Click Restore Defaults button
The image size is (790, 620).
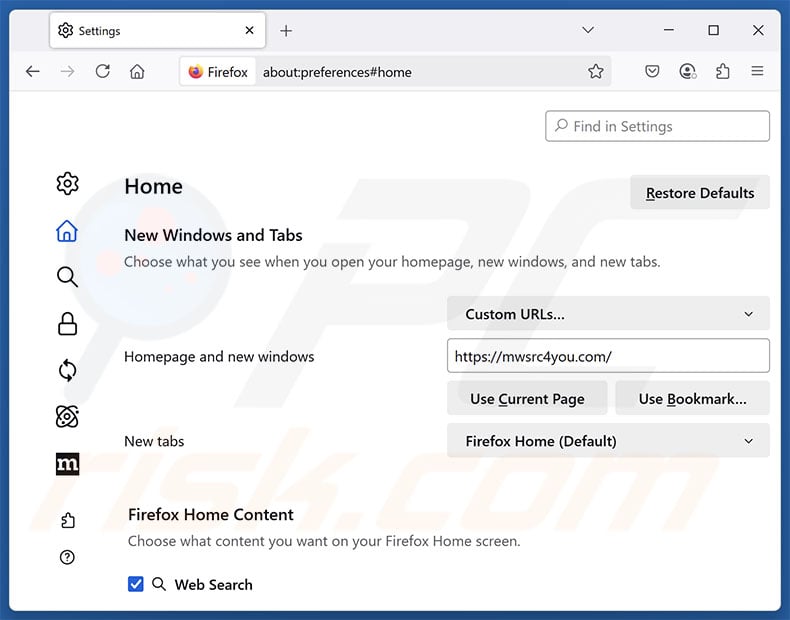pyautogui.click(x=700, y=192)
